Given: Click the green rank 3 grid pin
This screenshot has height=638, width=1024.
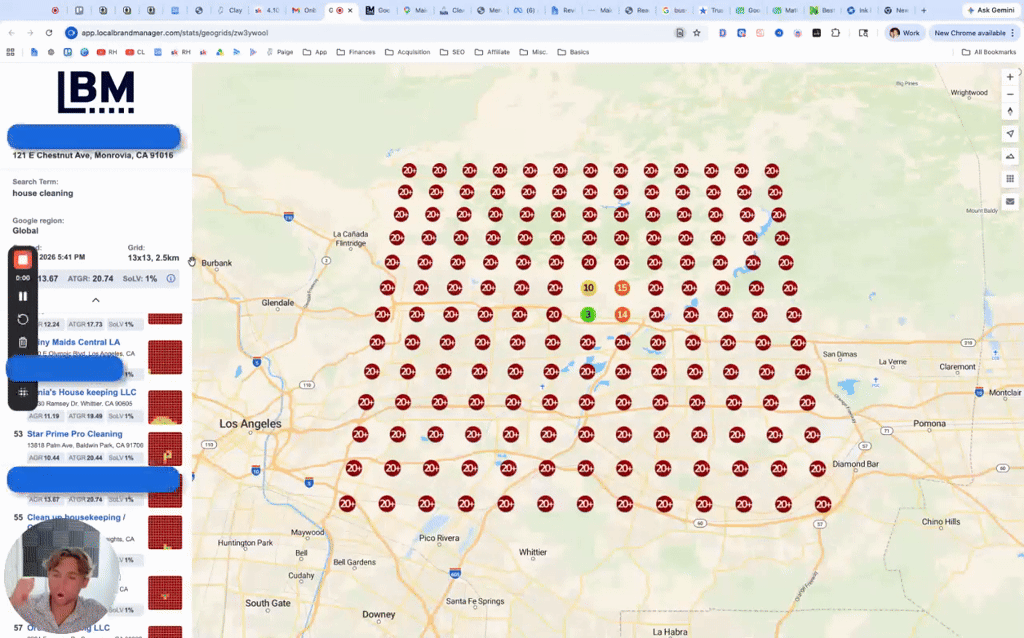Looking at the screenshot, I should pyautogui.click(x=588, y=315).
